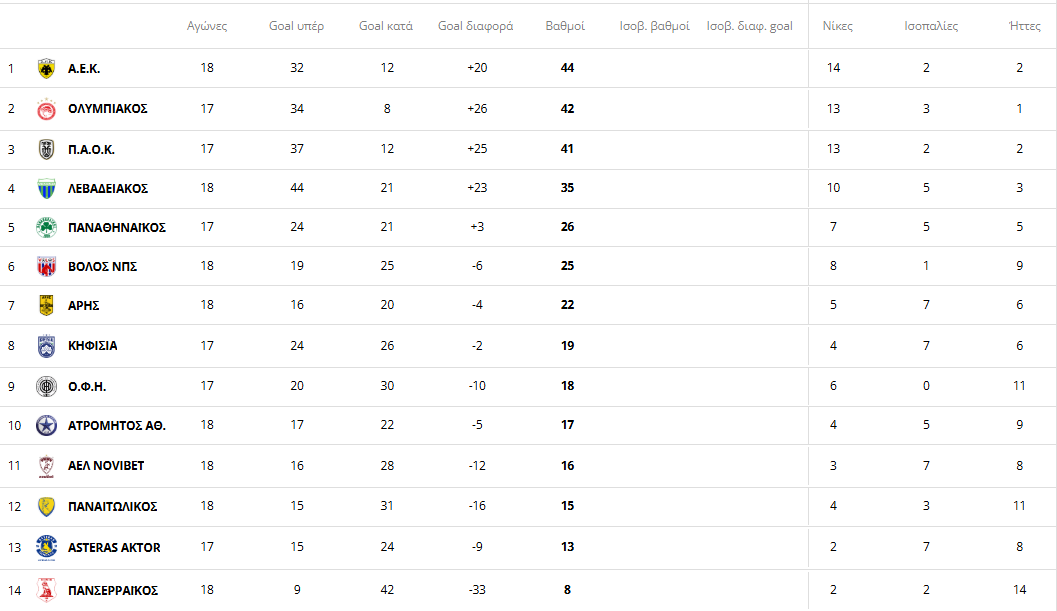The width and height of the screenshot is (1057, 611).
Task: Click the Πανσερραϊκός team crest
Action: point(46,590)
